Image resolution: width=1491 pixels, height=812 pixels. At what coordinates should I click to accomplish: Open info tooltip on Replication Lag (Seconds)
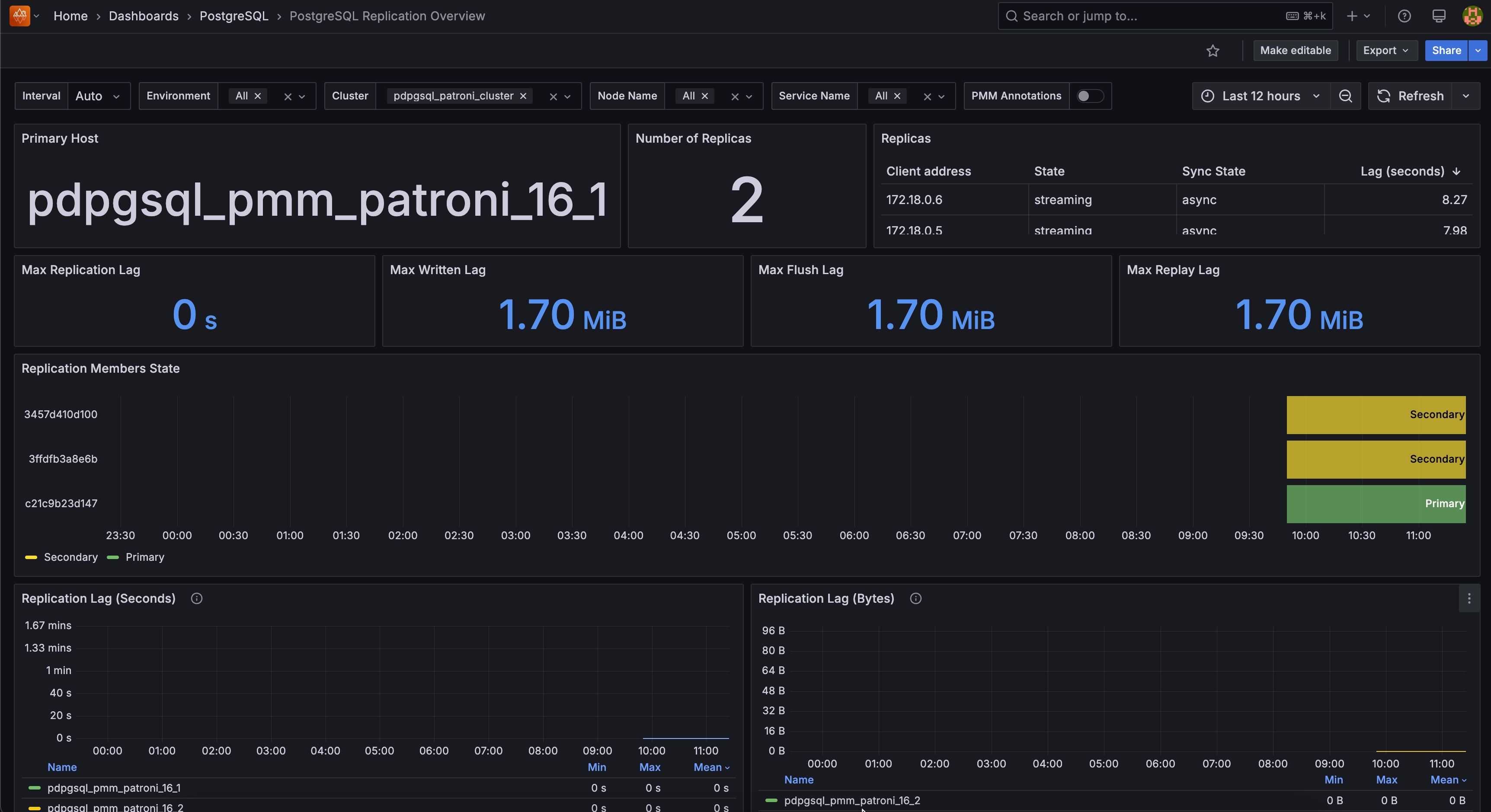click(x=196, y=599)
